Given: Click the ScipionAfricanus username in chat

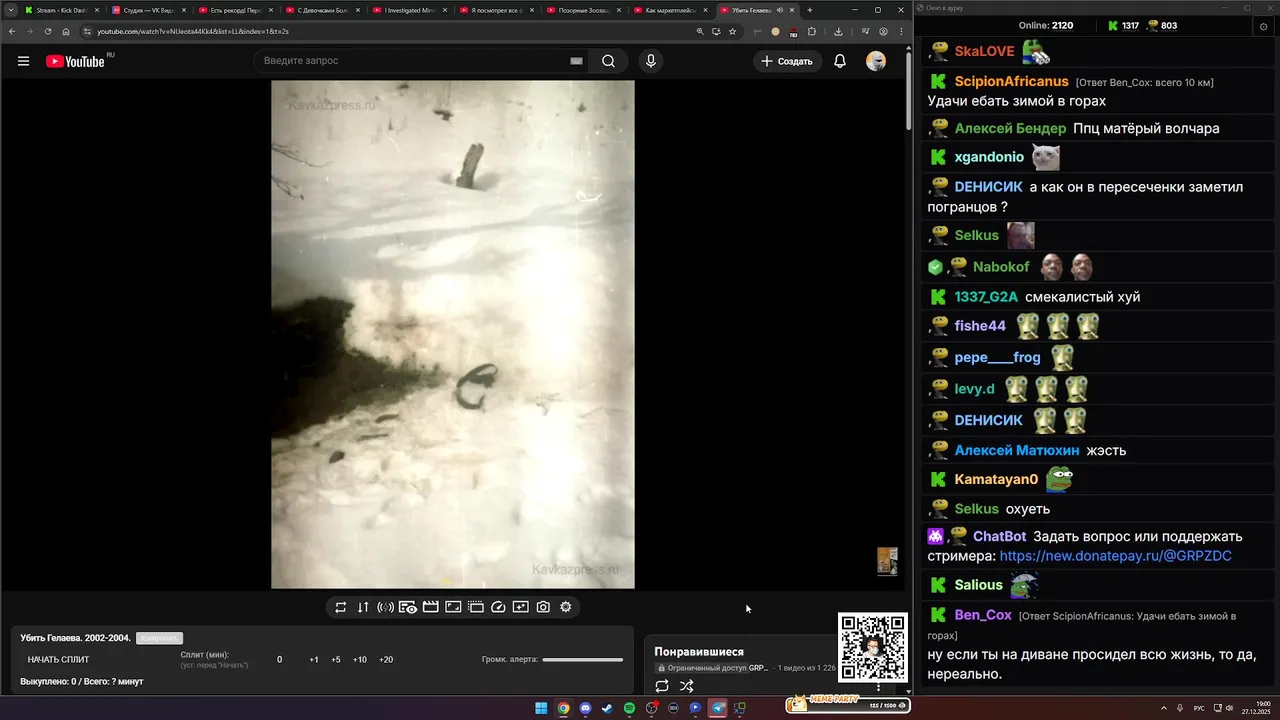Looking at the screenshot, I should click(x=1011, y=81).
